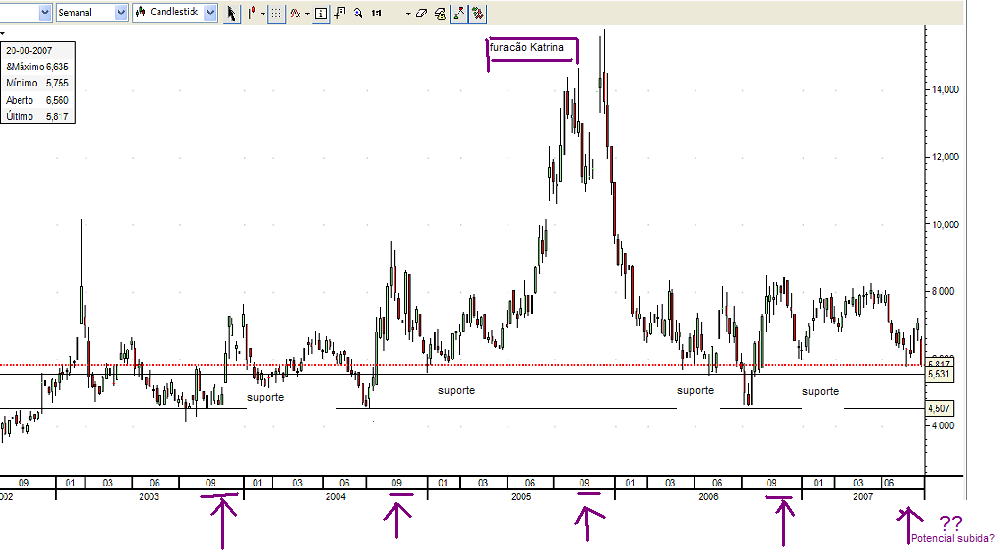Select the bar line drawing tool
The image size is (1000, 555).
click(252, 13)
